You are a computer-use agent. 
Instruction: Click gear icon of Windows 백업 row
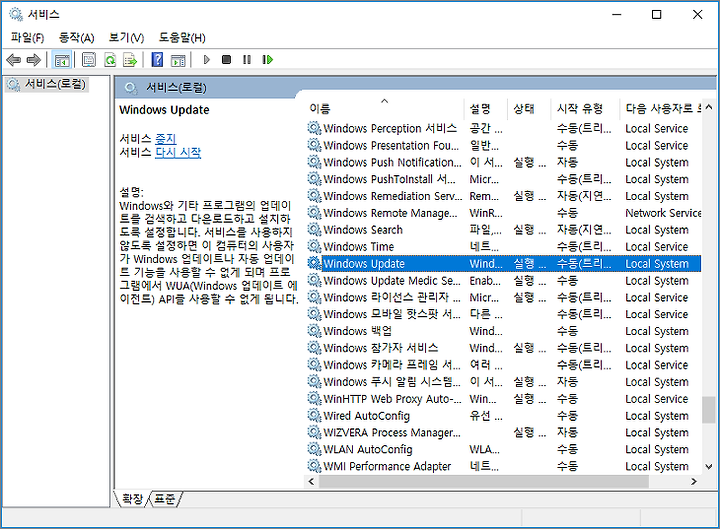tap(314, 331)
